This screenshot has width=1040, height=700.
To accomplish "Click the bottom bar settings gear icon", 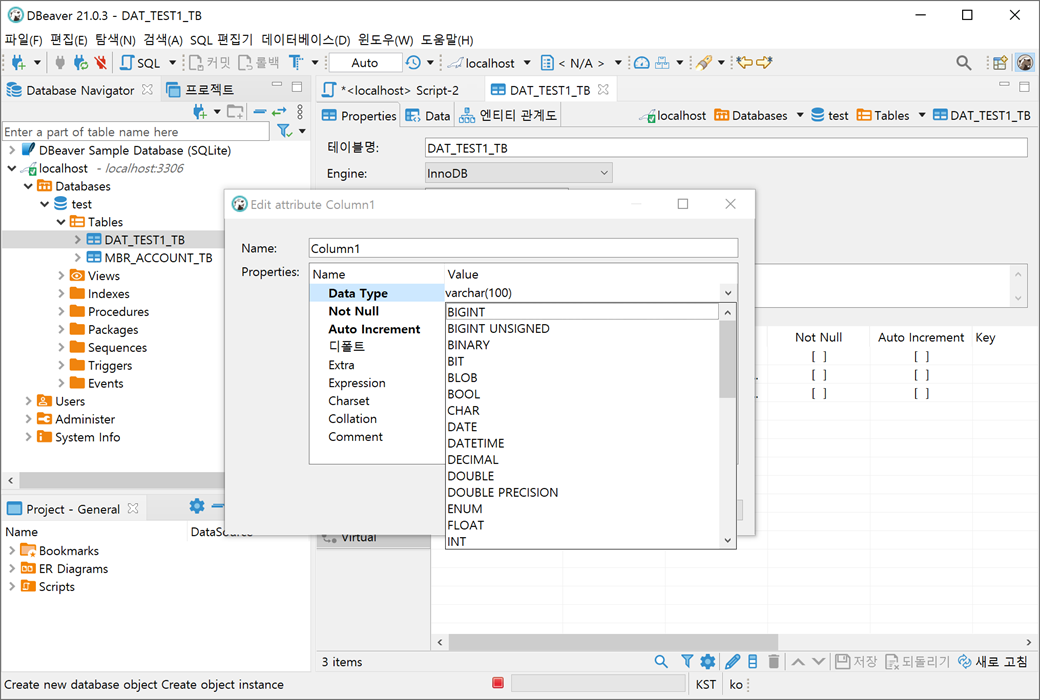I will pyautogui.click(x=708, y=662).
